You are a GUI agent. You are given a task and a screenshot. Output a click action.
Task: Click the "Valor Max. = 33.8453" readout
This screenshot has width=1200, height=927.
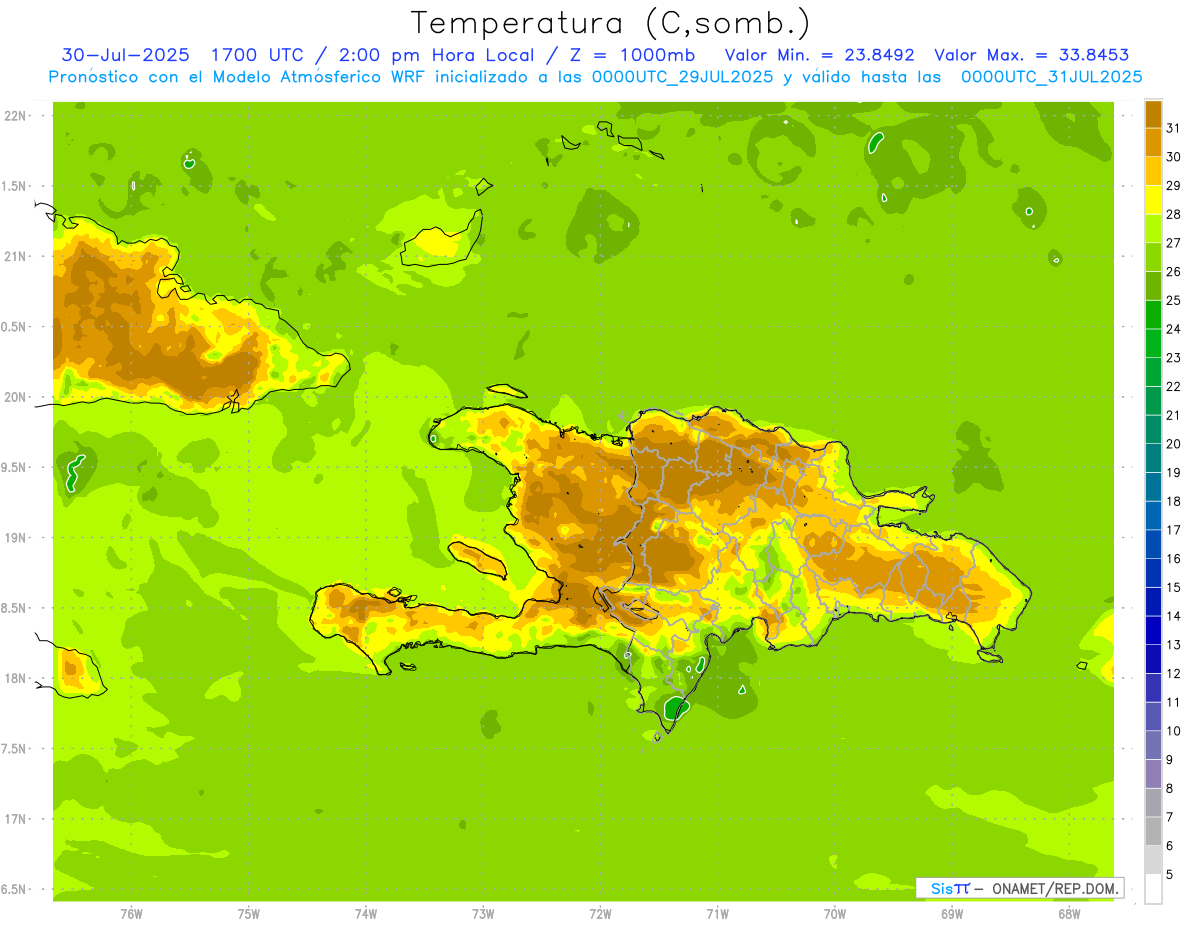(1032, 54)
